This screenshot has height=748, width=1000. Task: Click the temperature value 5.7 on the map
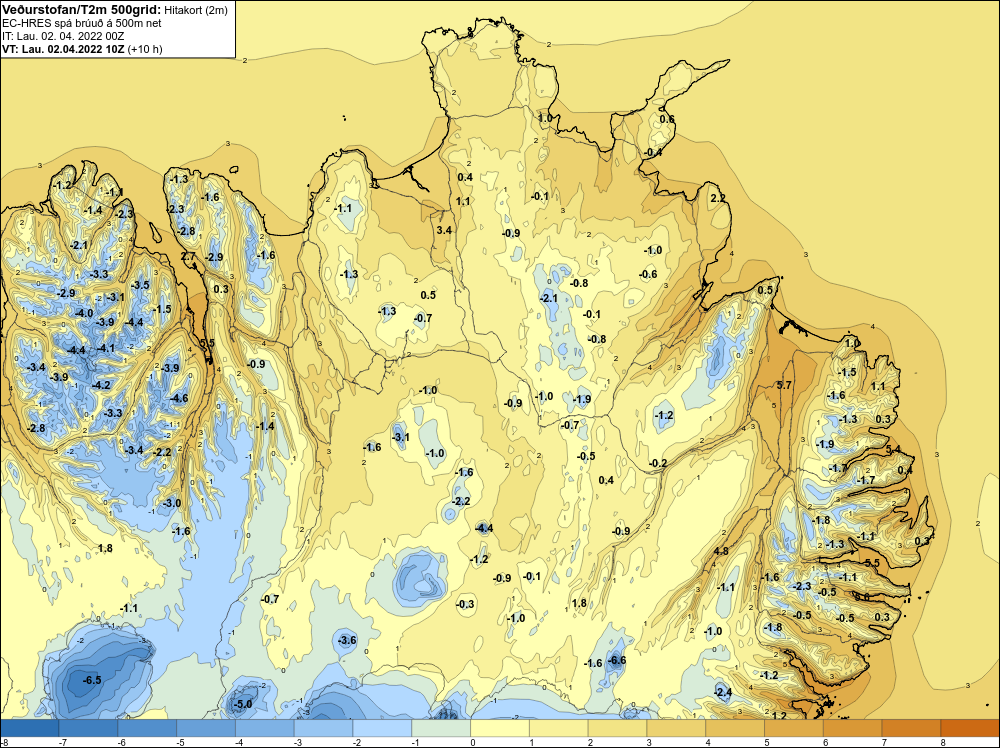(x=784, y=385)
